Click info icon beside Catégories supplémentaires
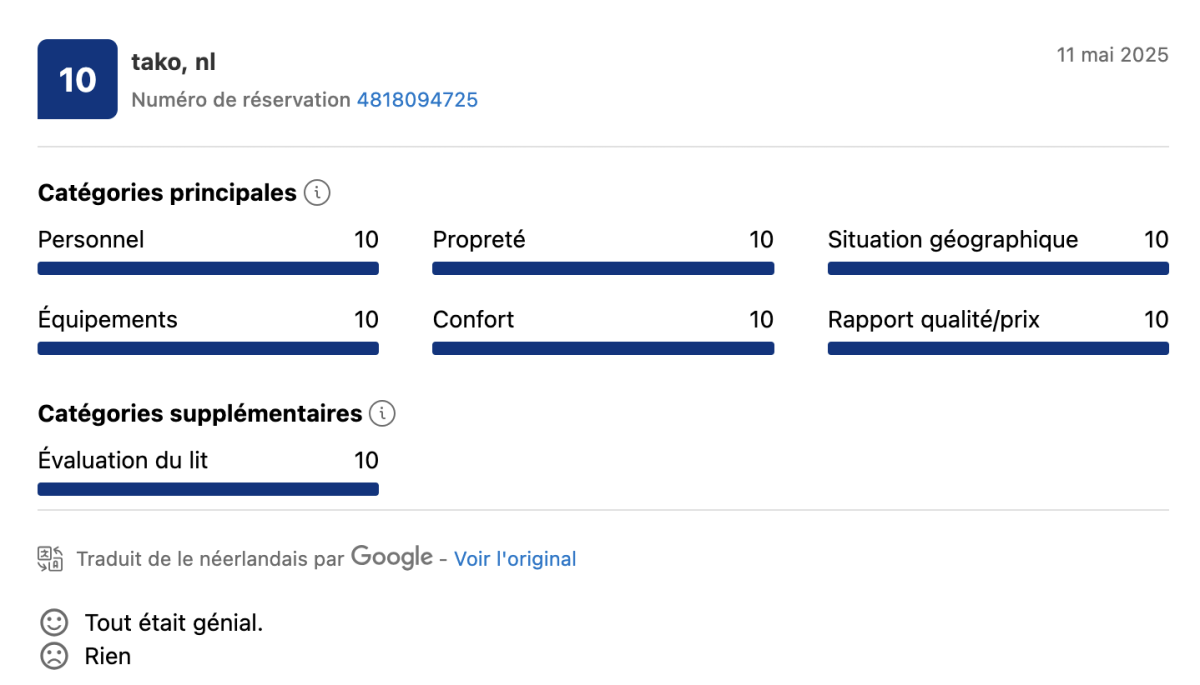The width and height of the screenshot is (1200, 685). coord(382,413)
